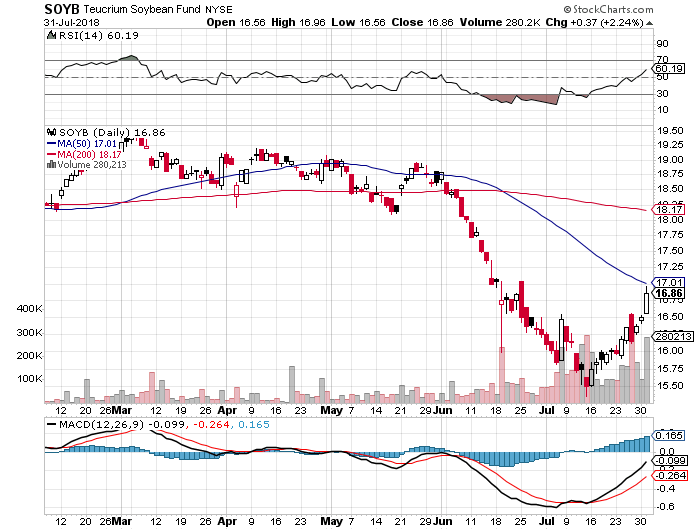This screenshot has width=700, height=530.
Task: Click the Jun label on the price chart axis
Action: coord(442,410)
